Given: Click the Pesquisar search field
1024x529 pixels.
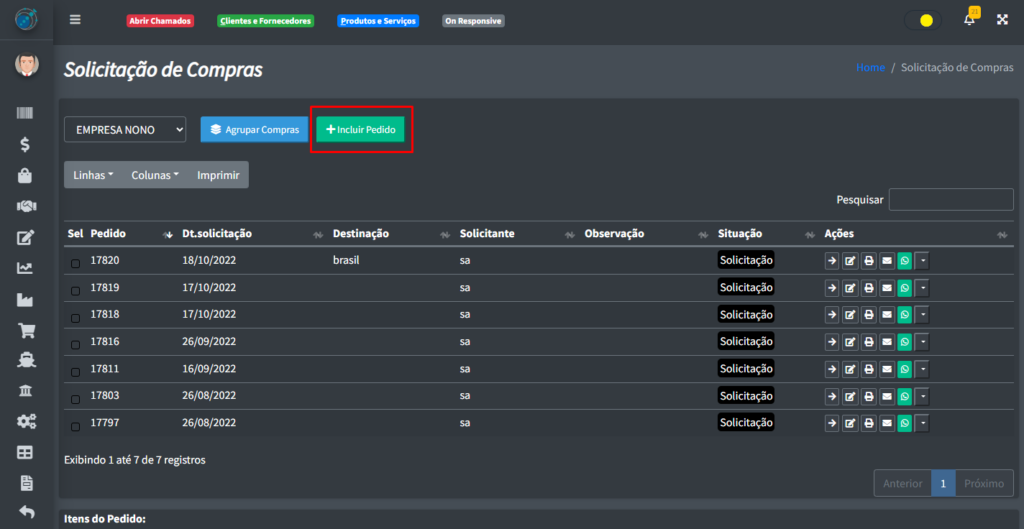Looking at the screenshot, I should tap(950, 200).
